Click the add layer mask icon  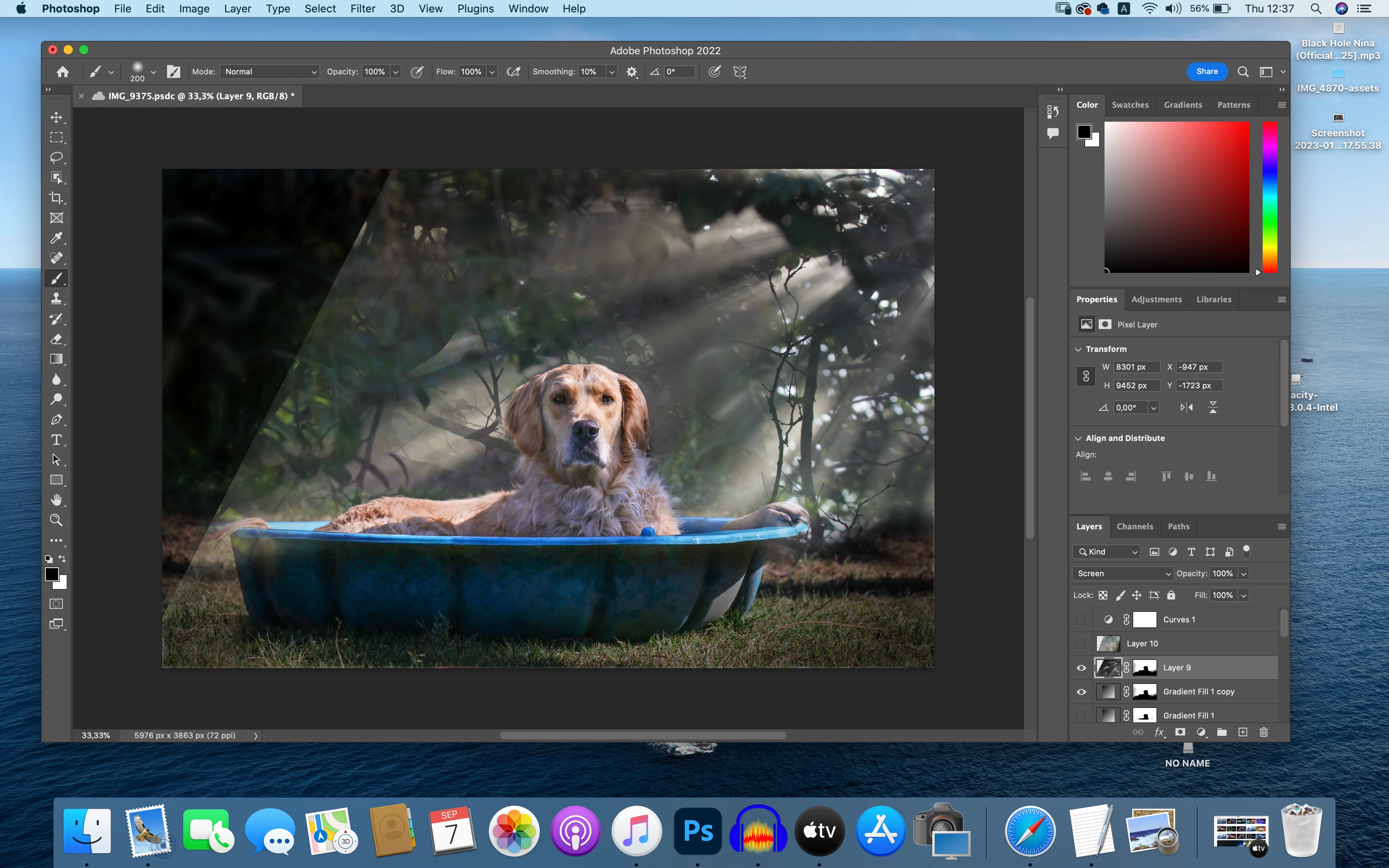1180,732
